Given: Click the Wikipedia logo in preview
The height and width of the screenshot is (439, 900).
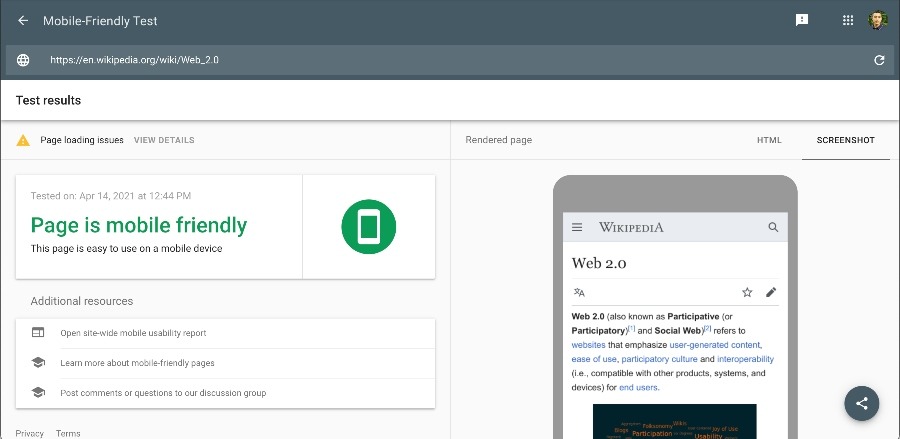Looking at the screenshot, I should (x=631, y=227).
